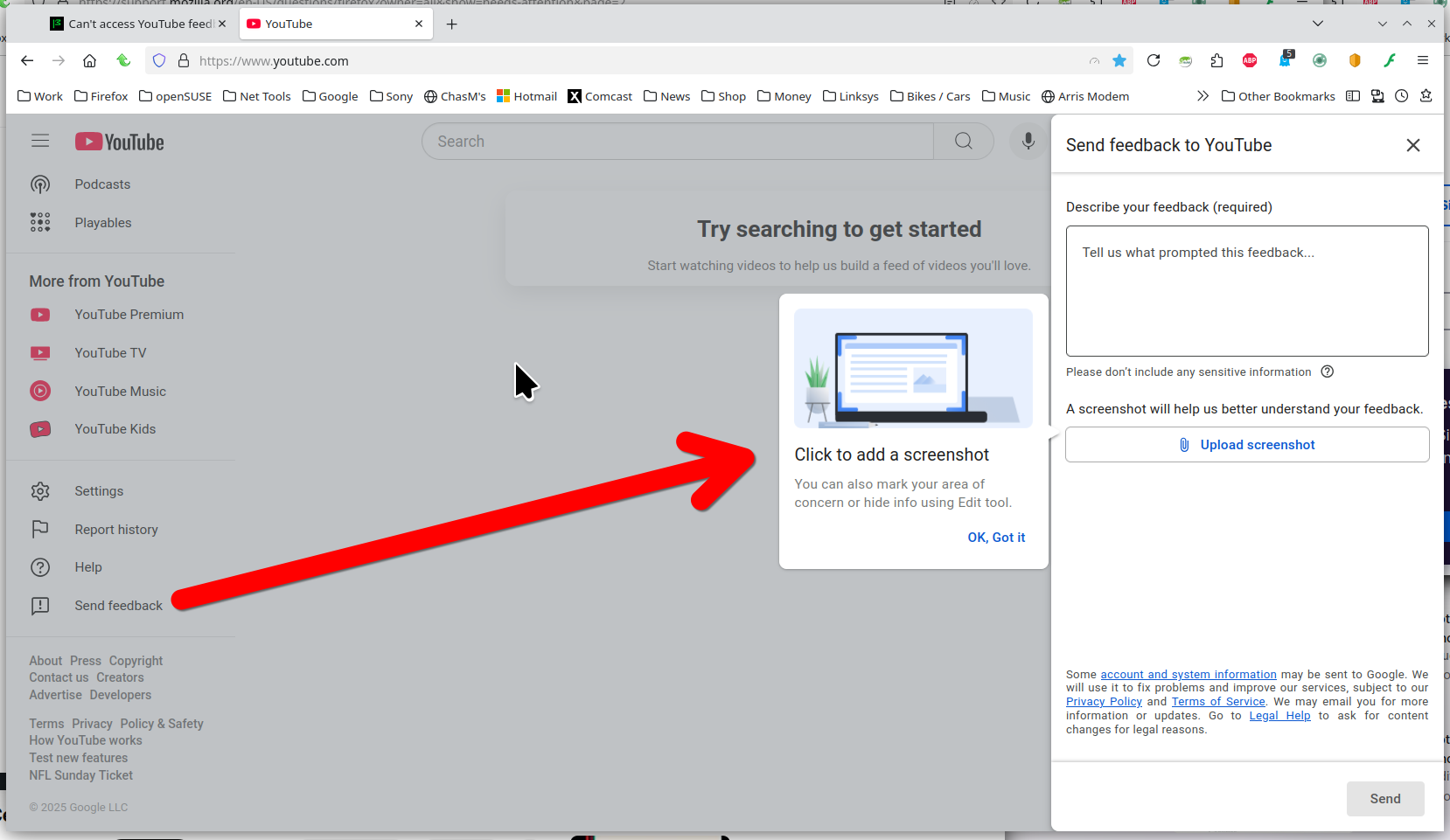The width and height of the screenshot is (1450, 840).
Task: Click the site padlock icon
Action: pyautogui.click(x=184, y=60)
